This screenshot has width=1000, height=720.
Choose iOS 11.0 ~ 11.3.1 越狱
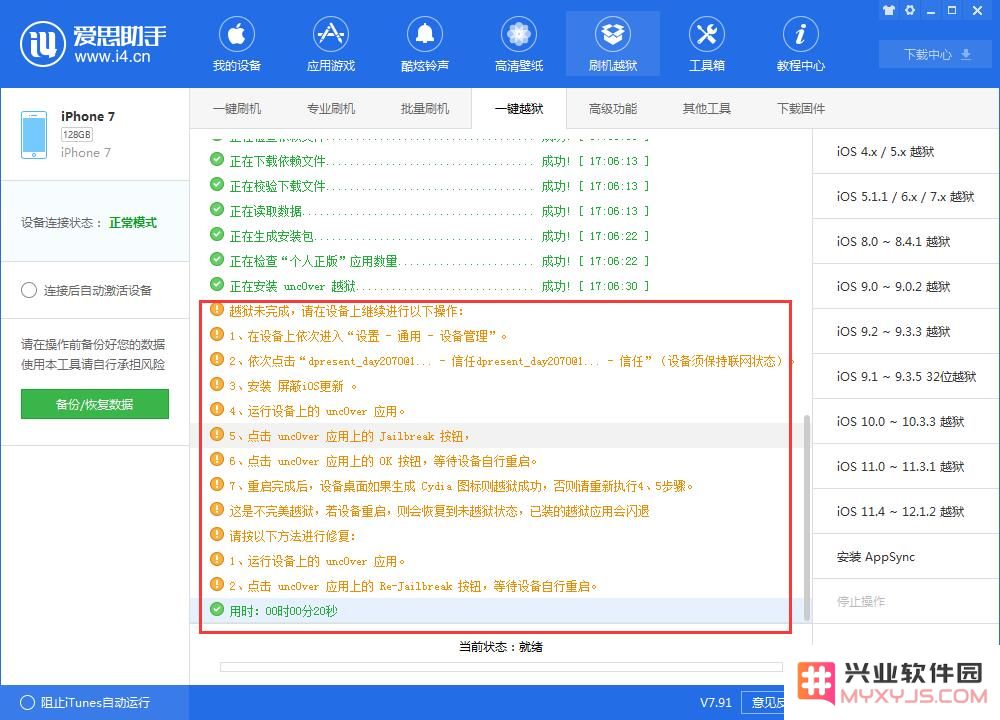coord(906,466)
